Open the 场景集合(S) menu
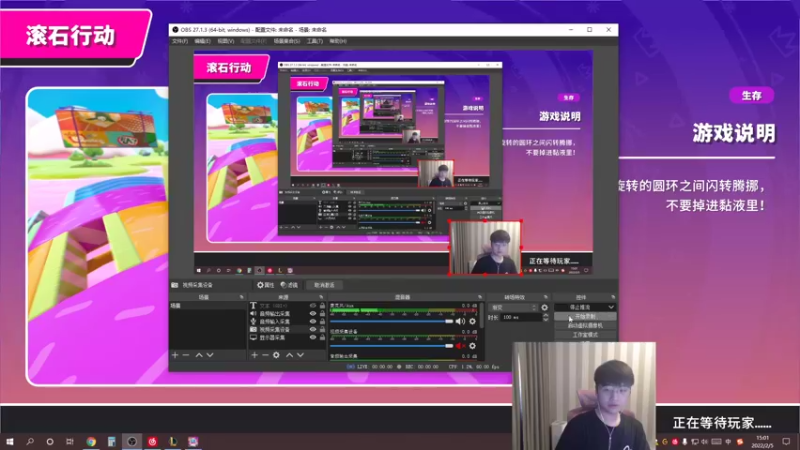This screenshot has width=800, height=450. pos(287,41)
